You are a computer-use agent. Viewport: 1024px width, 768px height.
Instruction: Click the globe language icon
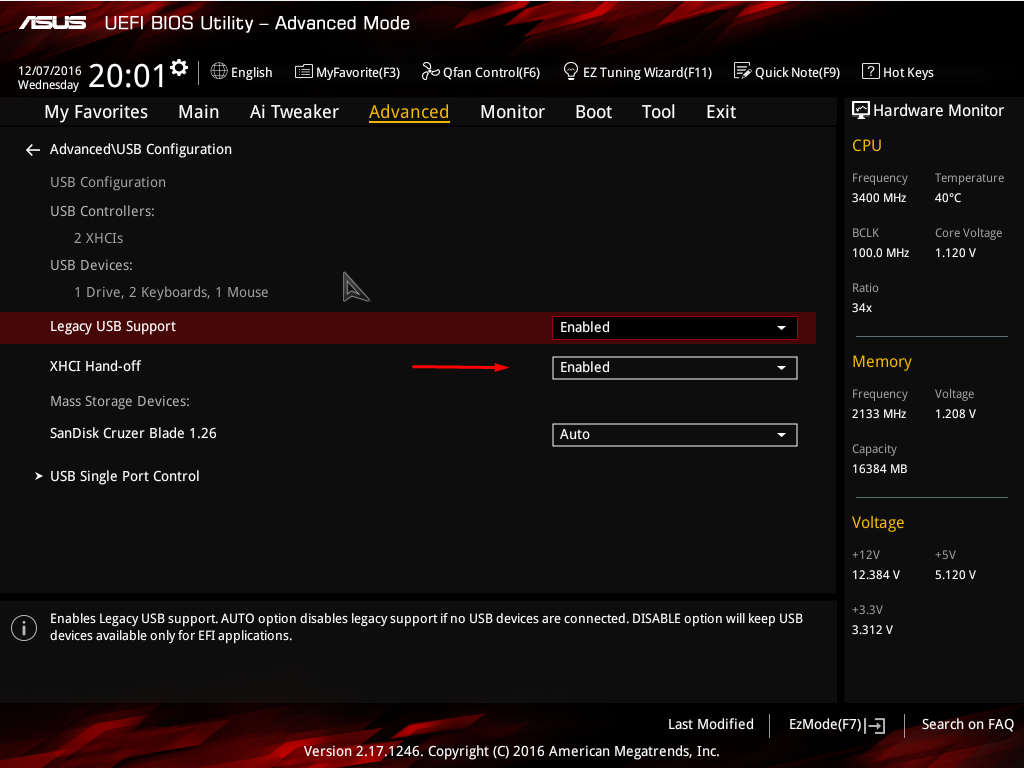219,71
